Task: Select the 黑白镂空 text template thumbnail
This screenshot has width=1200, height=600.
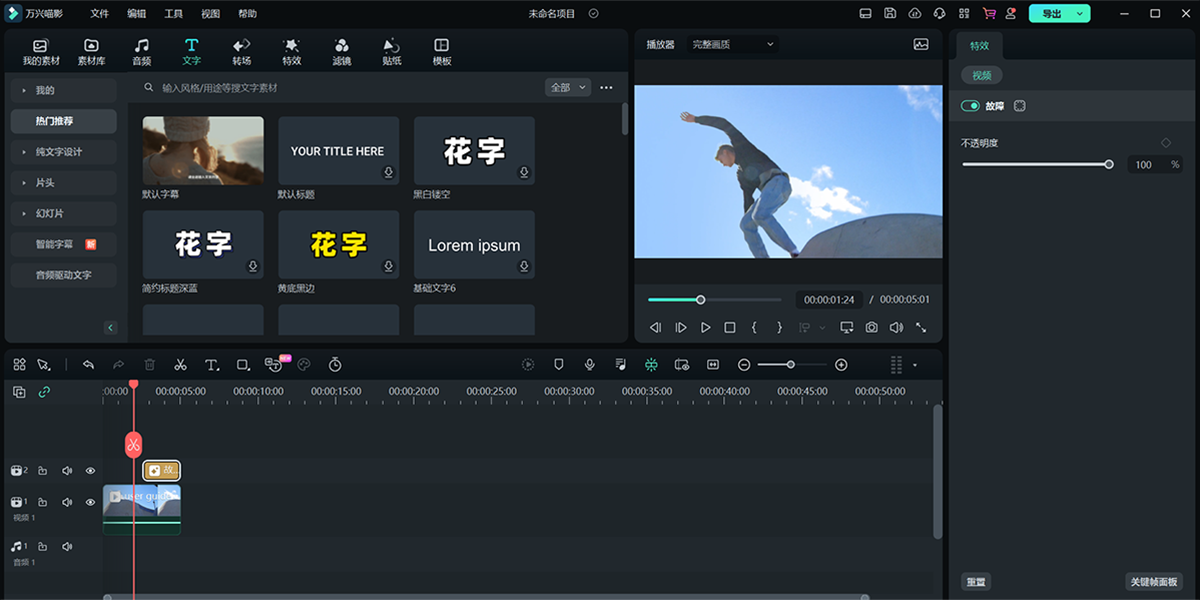Action: tap(474, 148)
